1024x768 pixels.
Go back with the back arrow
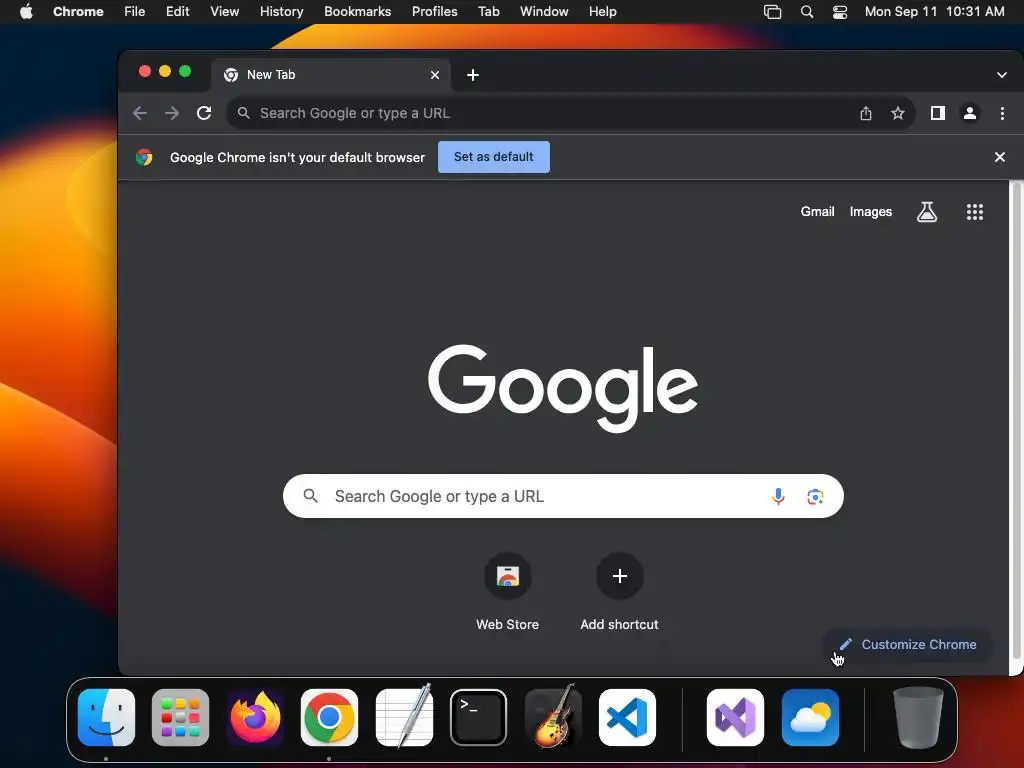(140, 113)
